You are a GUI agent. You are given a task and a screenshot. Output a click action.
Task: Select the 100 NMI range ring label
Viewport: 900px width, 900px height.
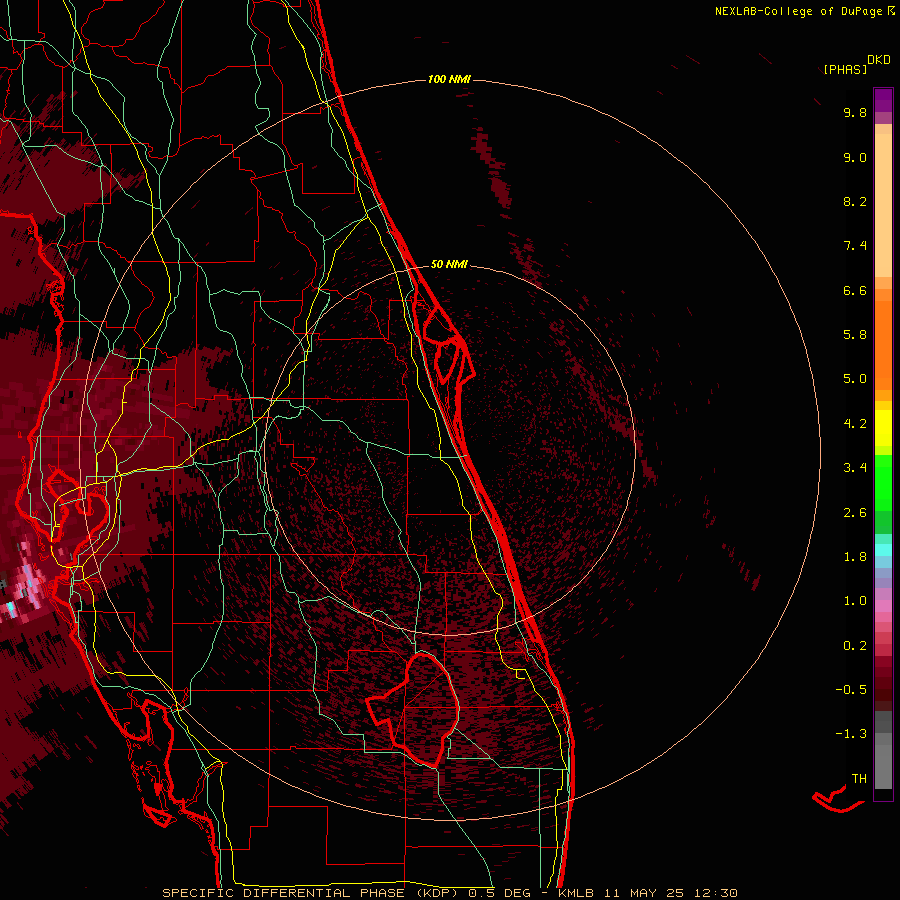point(449,79)
